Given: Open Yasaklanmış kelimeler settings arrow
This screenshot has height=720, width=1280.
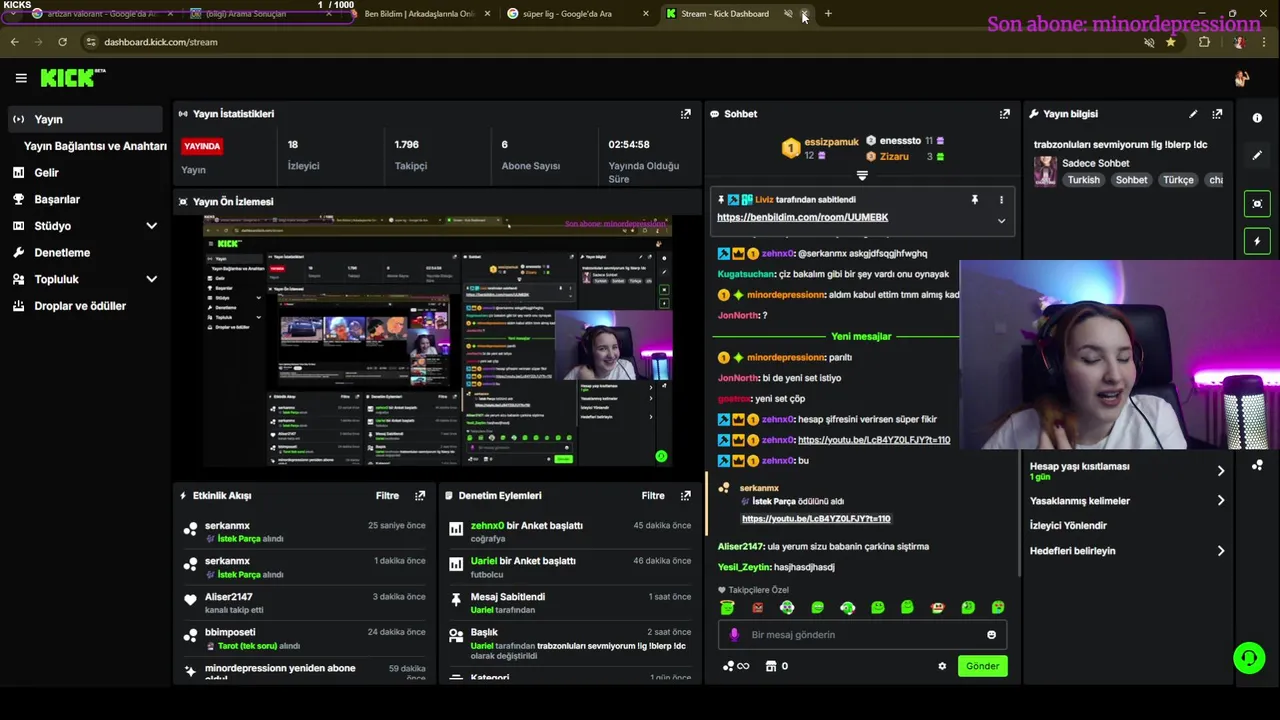Looking at the screenshot, I should point(1220,500).
